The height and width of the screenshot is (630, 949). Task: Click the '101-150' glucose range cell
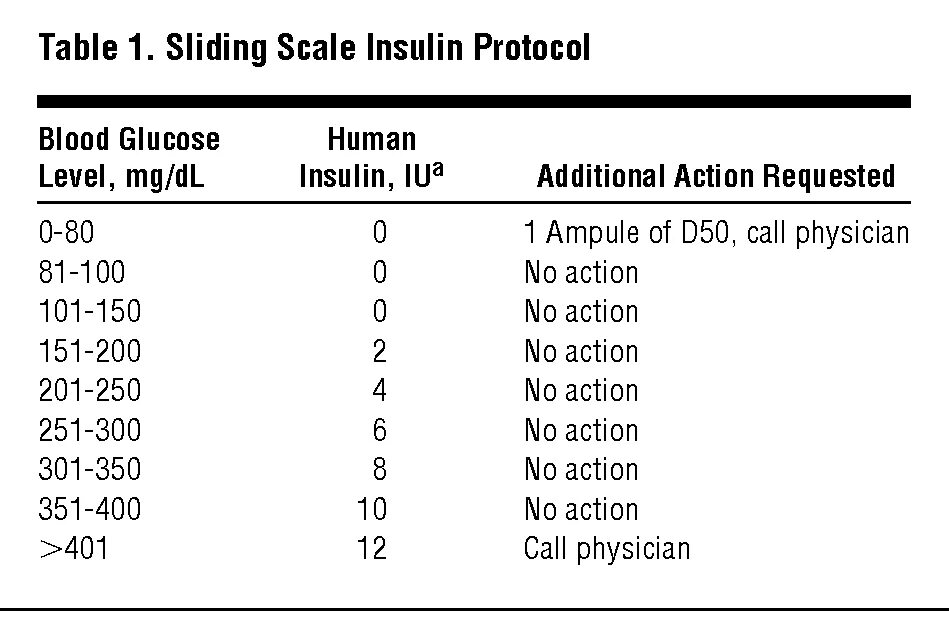(x=90, y=312)
